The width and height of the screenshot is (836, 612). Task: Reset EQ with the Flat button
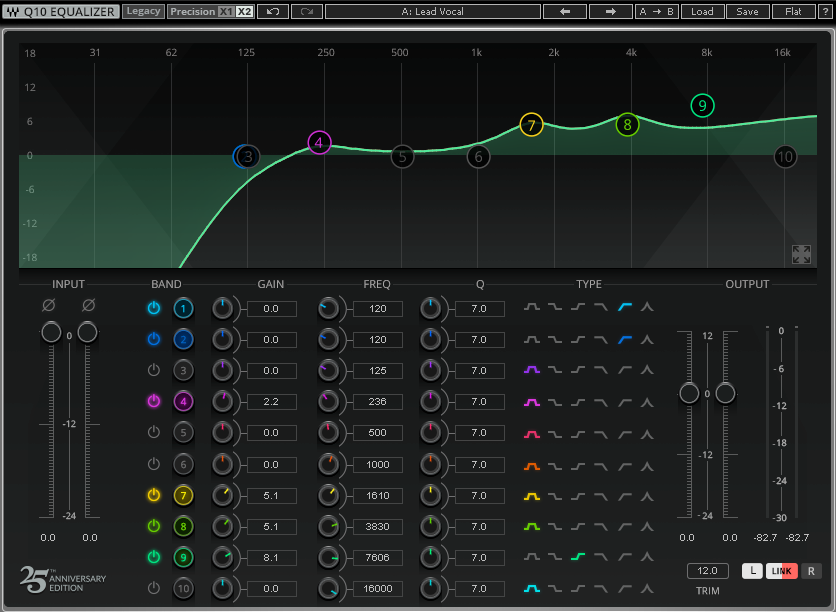click(x=793, y=11)
